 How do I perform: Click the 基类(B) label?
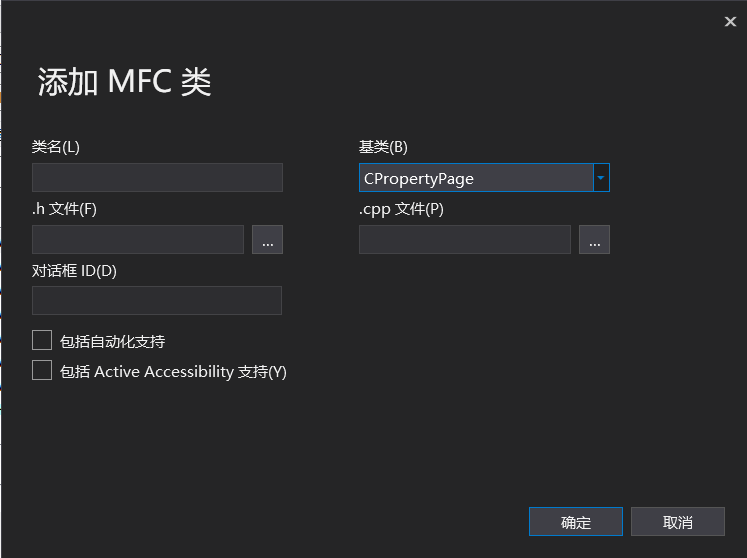383,147
